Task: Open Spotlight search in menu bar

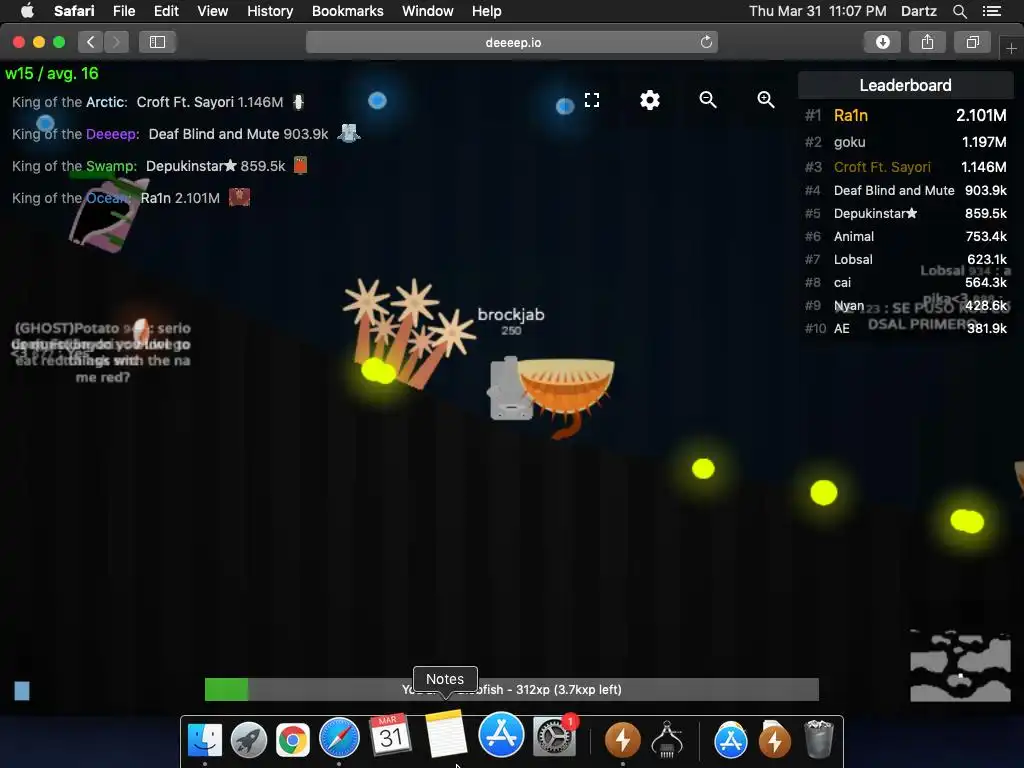Action: [960, 11]
